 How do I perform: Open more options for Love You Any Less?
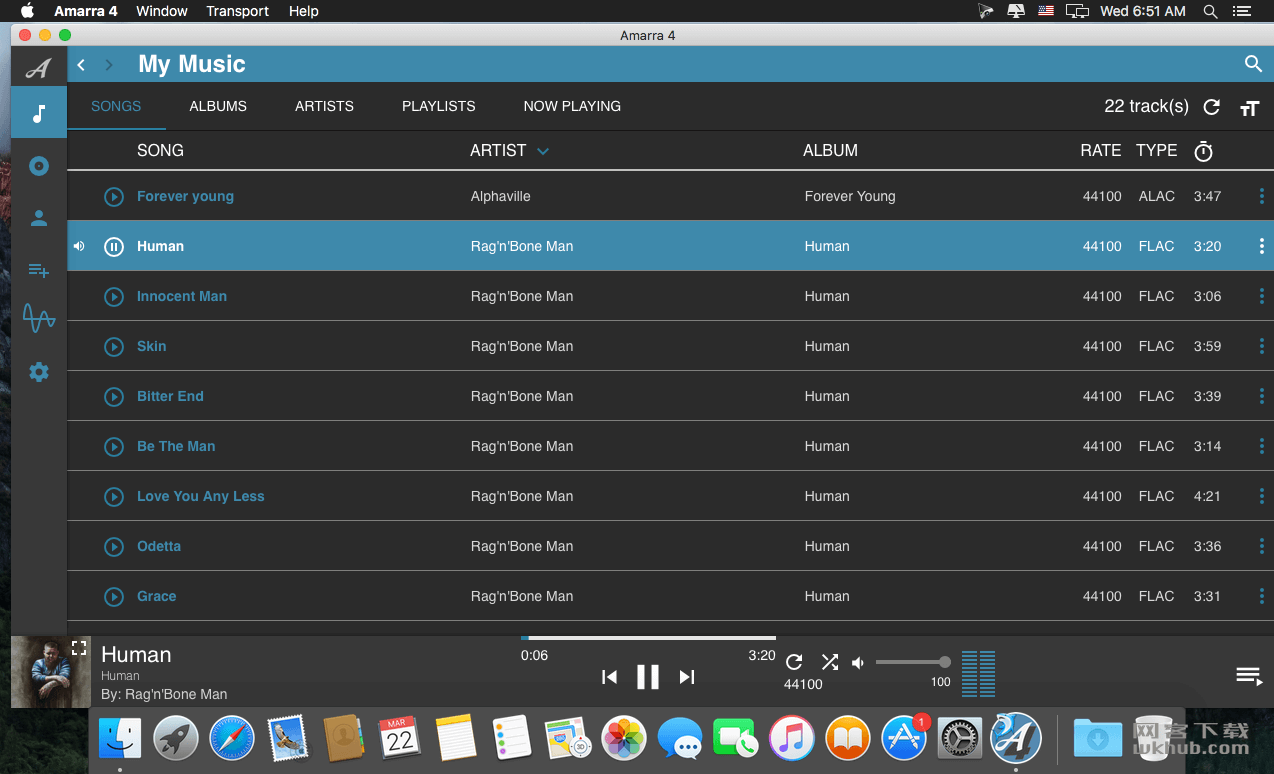(x=1261, y=496)
